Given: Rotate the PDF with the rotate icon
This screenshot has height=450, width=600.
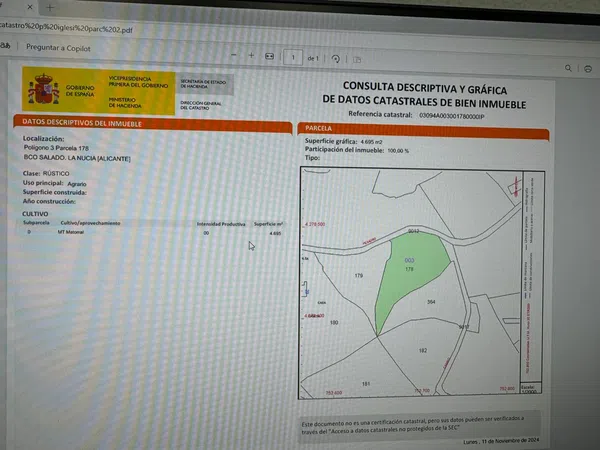Looking at the screenshot, I should click(335, 59).
